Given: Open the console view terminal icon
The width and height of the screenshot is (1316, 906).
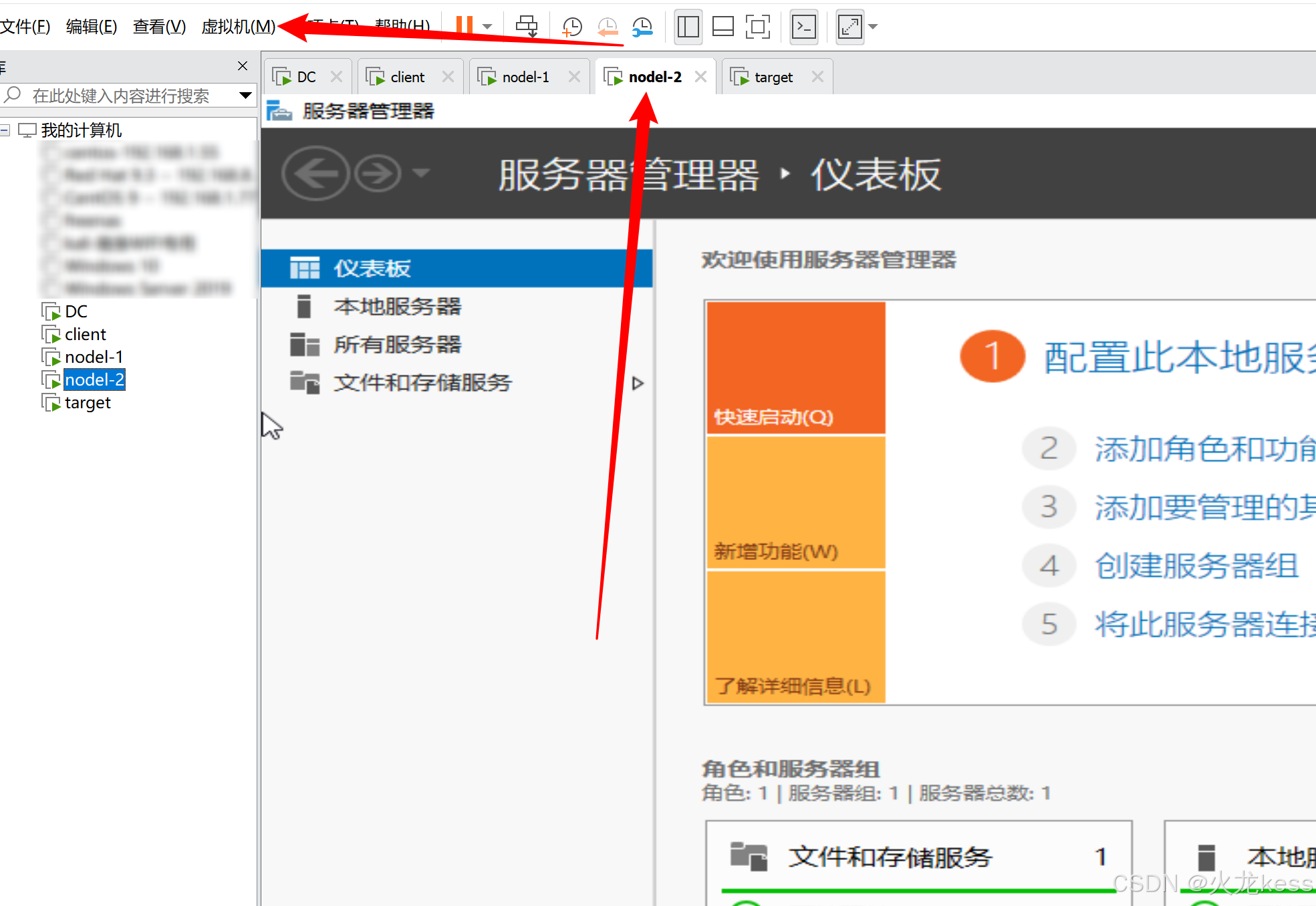Looking at the screenshot, I should coord(803,27).
